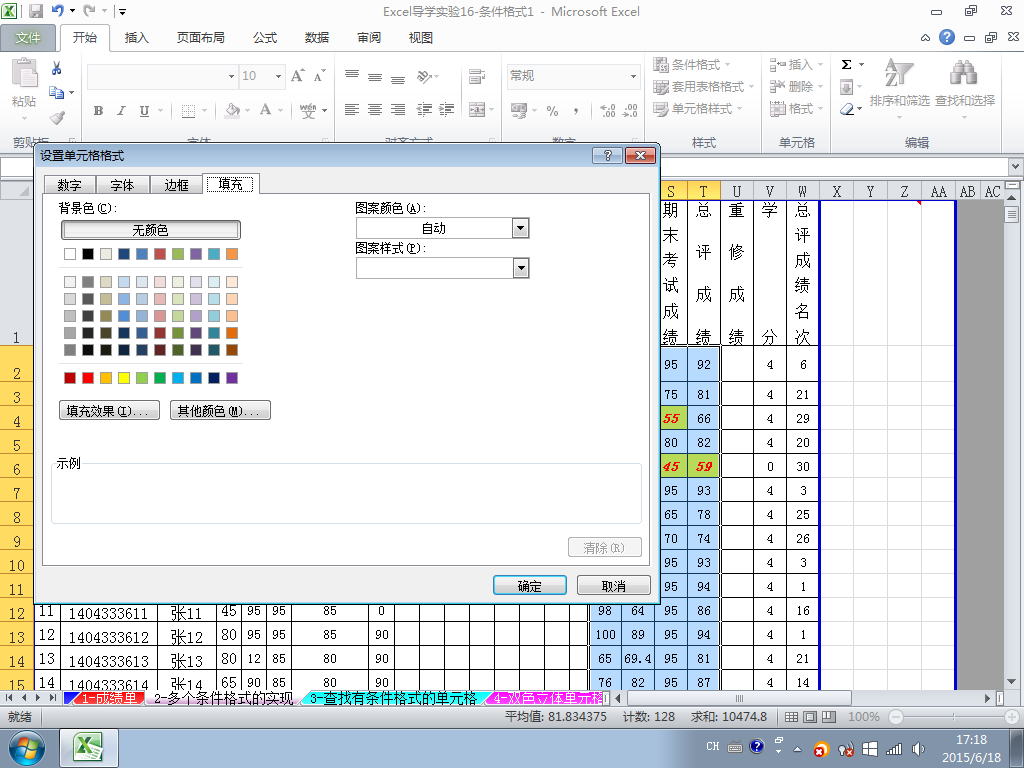This screenshot has height=768, width=1024.
Task: Click the 确定 OK button
Action: (530, 585)
